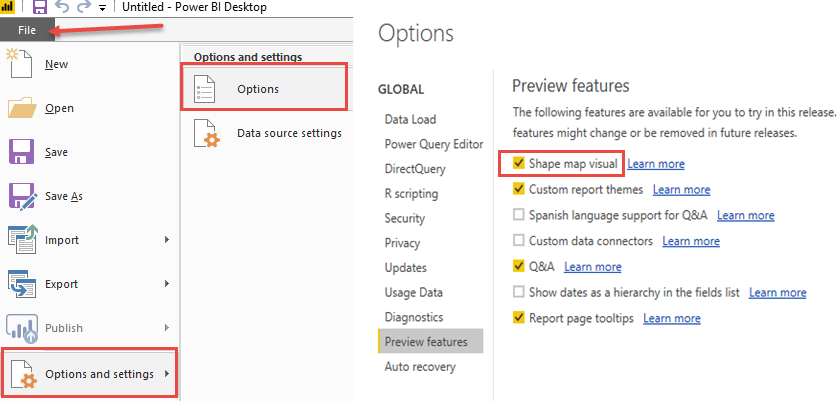838x401 pixels.
Task: Expand the Export submenu arrow
Action: pyautogui.click(x=167, y=284)
